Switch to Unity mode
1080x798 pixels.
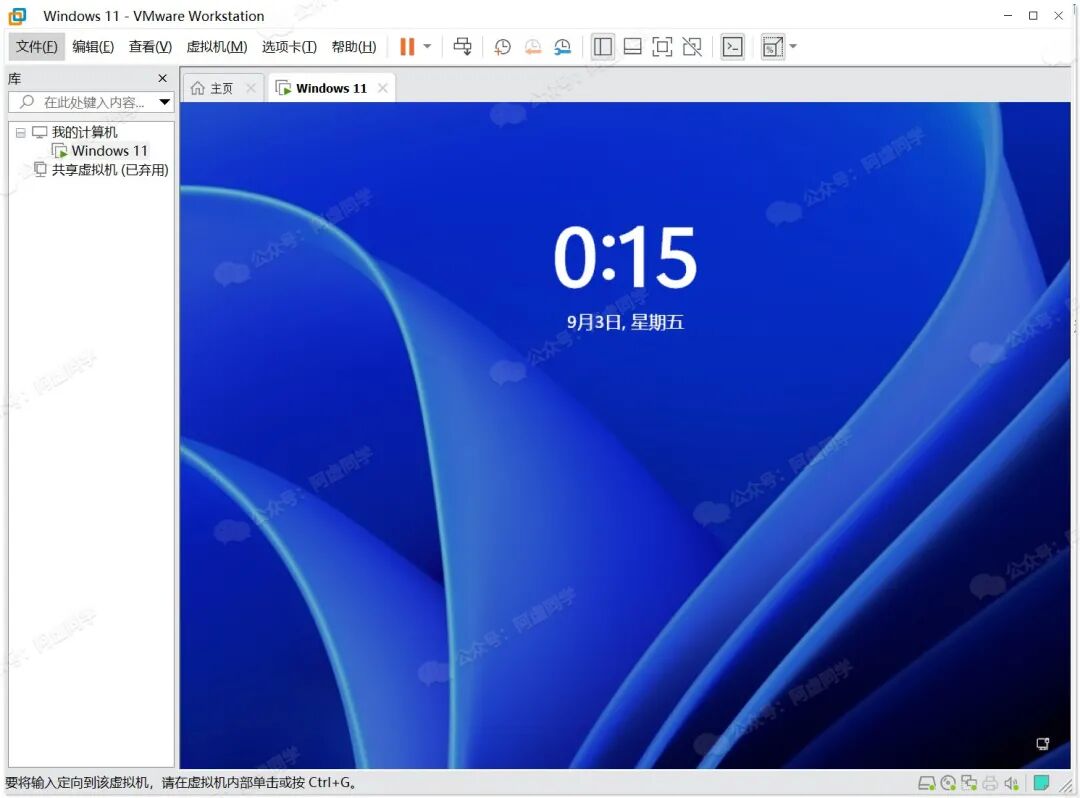[692, 47]
